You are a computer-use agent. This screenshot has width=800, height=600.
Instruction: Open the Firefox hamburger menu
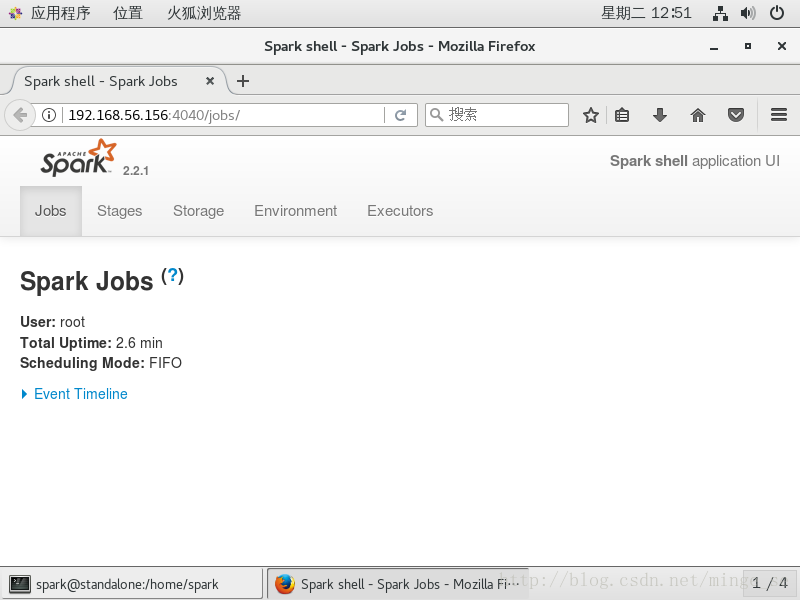pos(779,115)
